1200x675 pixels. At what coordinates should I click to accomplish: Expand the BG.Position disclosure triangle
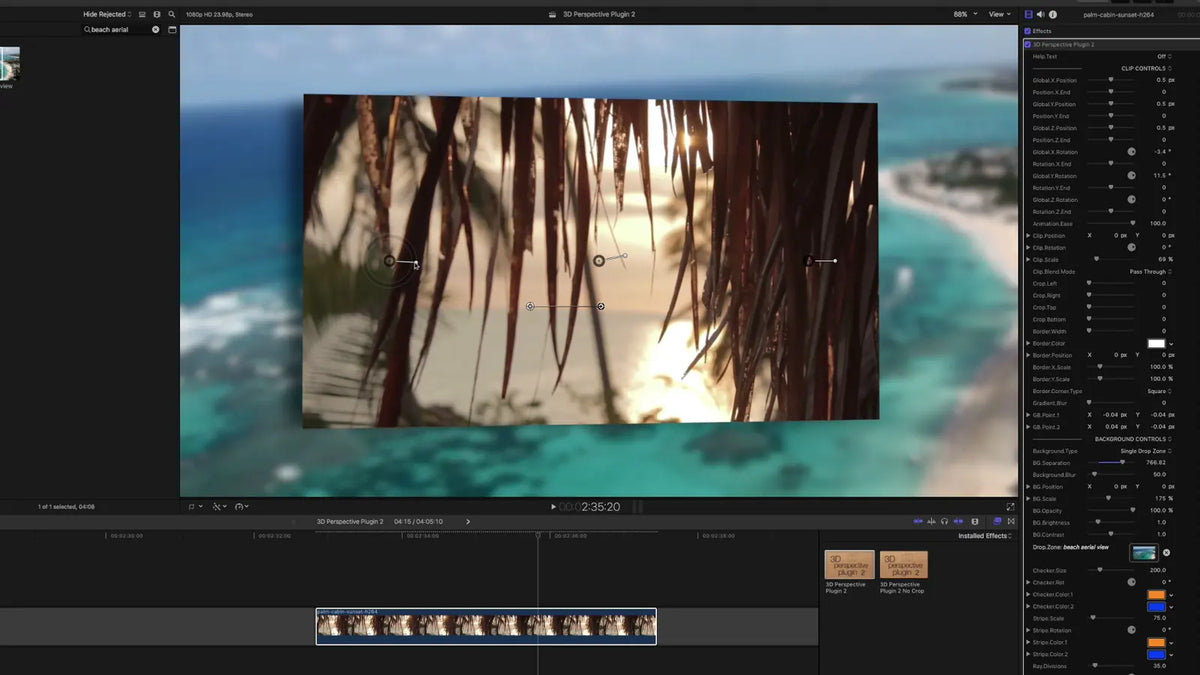pyautogui.click(x=1028, y=487)
